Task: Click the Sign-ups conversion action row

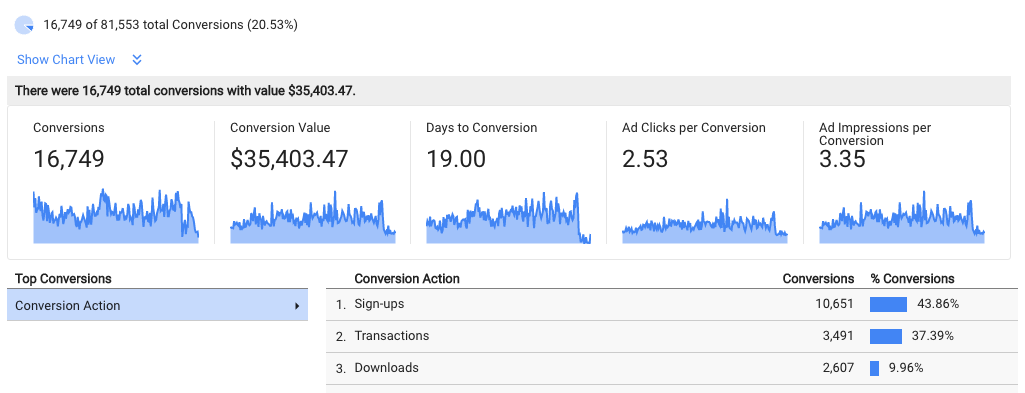Action: tap(671, 304)
